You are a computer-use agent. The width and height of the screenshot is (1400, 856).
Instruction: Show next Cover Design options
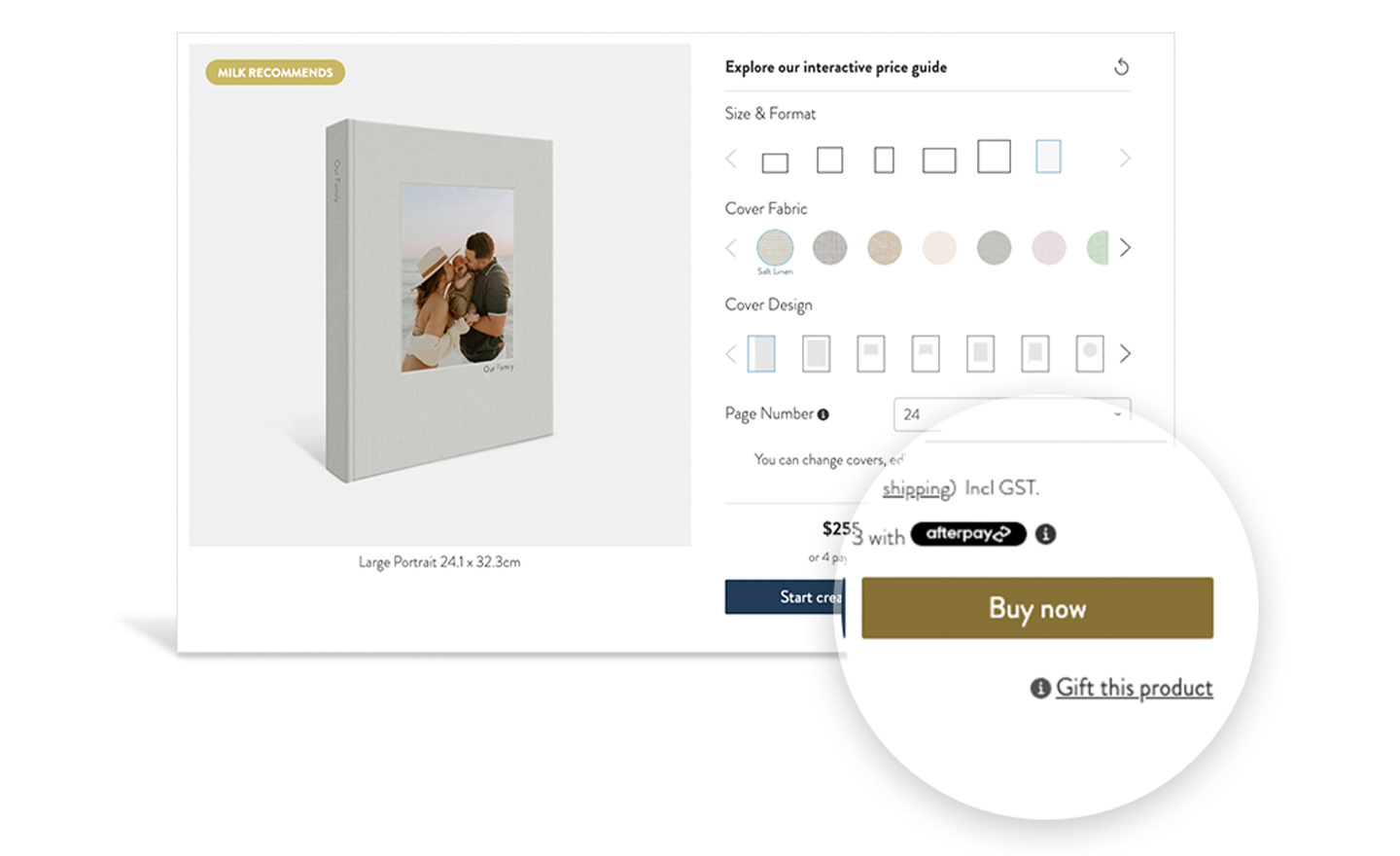pyautogui.click(x=1125, y=354)
